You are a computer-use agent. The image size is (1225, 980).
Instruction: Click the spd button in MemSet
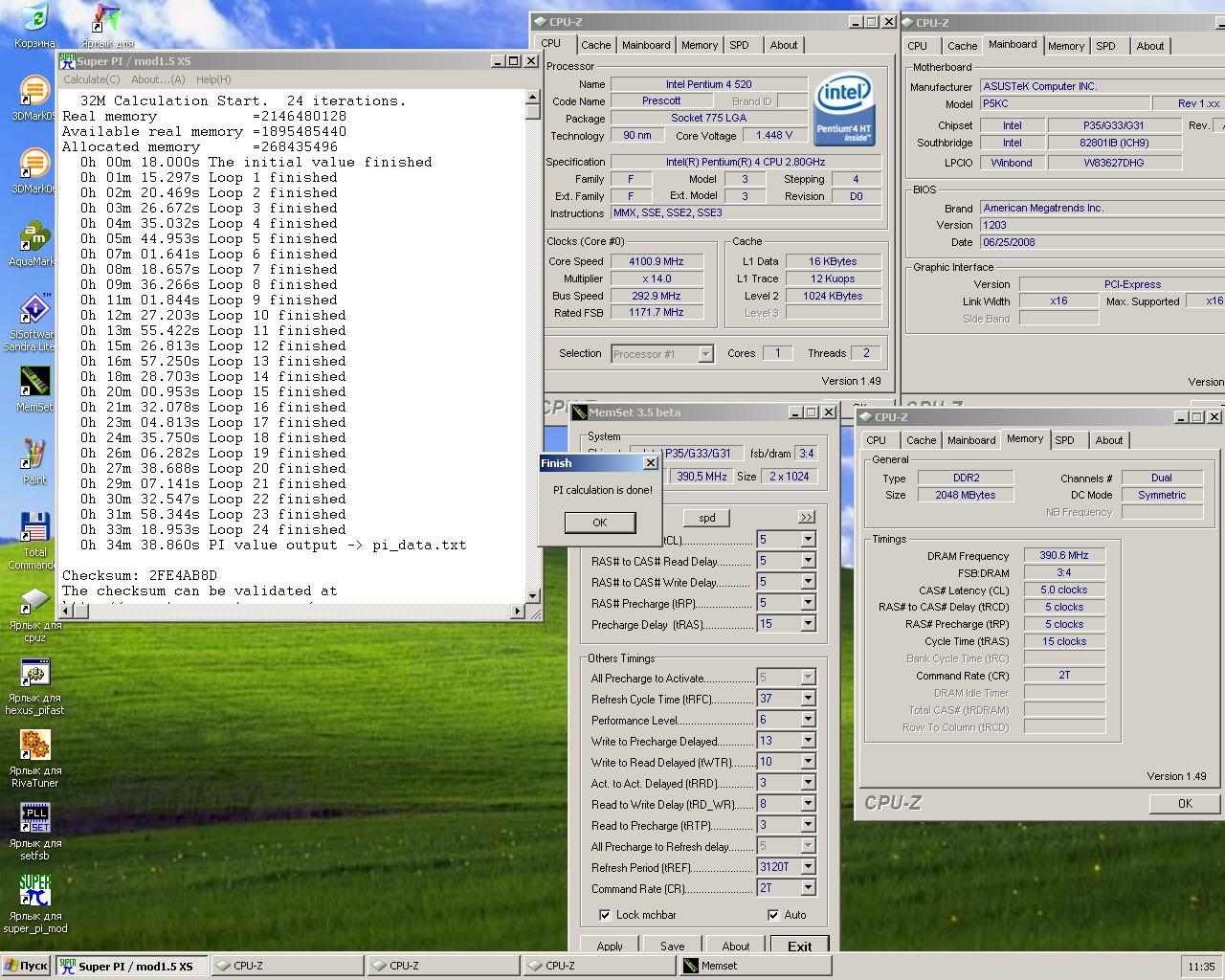[x=707, y=518]
